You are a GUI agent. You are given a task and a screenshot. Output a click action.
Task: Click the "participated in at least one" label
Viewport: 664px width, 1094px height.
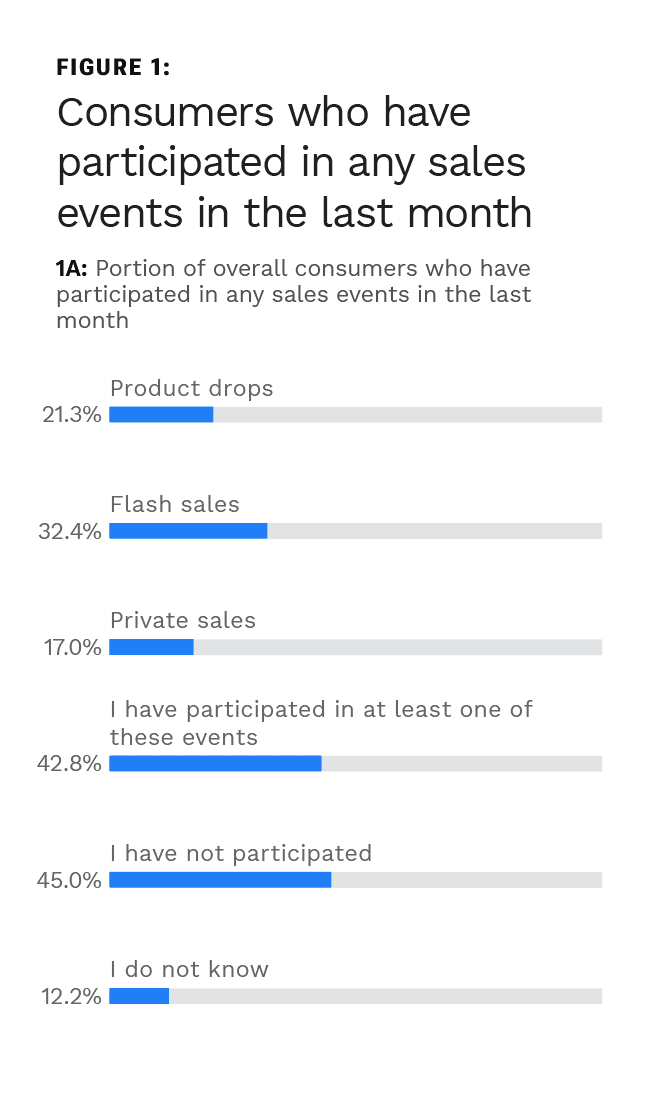click(321, 709)
